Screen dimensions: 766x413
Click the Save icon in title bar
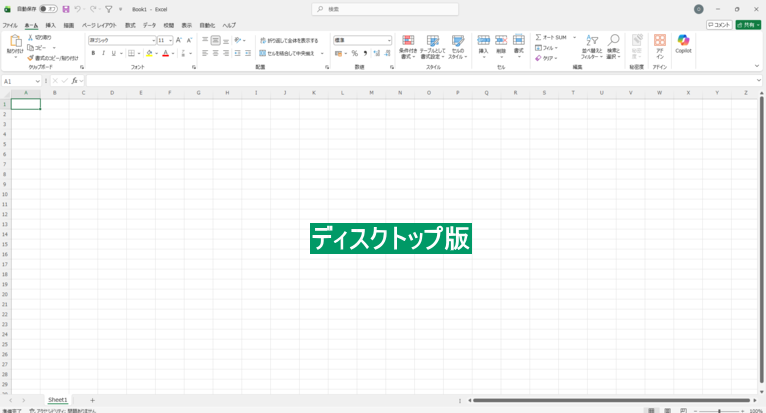[x=66, y=9]
